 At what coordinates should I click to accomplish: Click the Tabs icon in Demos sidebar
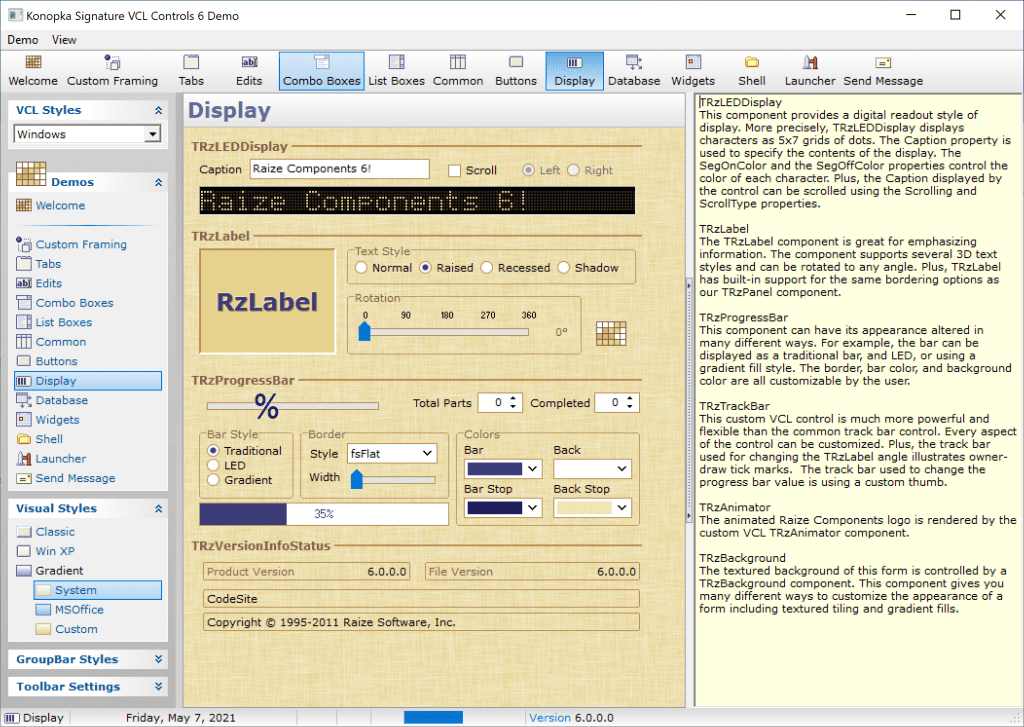coord(24,264)
